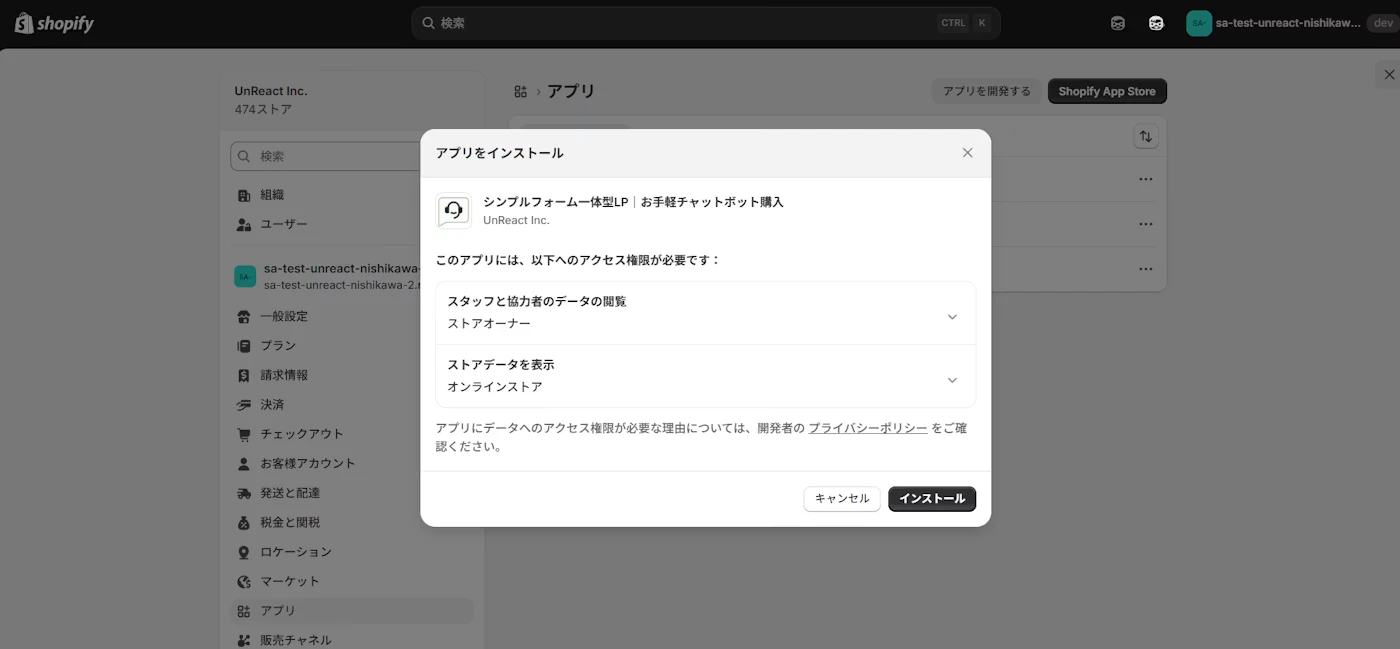The height and width of the screenshot is (649, 1400).
Task: Click the apps grid icon in breadcrumb
Action: click(520, 91)
